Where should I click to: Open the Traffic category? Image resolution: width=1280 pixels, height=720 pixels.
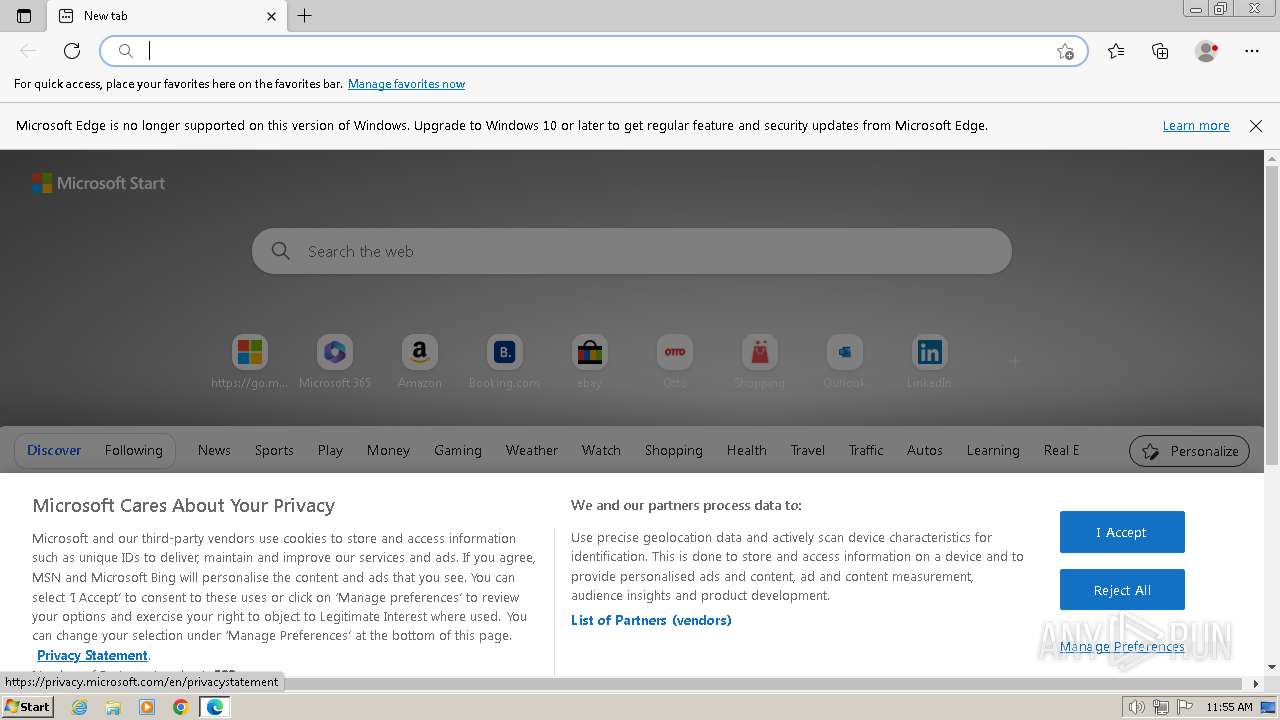[866, 451]
